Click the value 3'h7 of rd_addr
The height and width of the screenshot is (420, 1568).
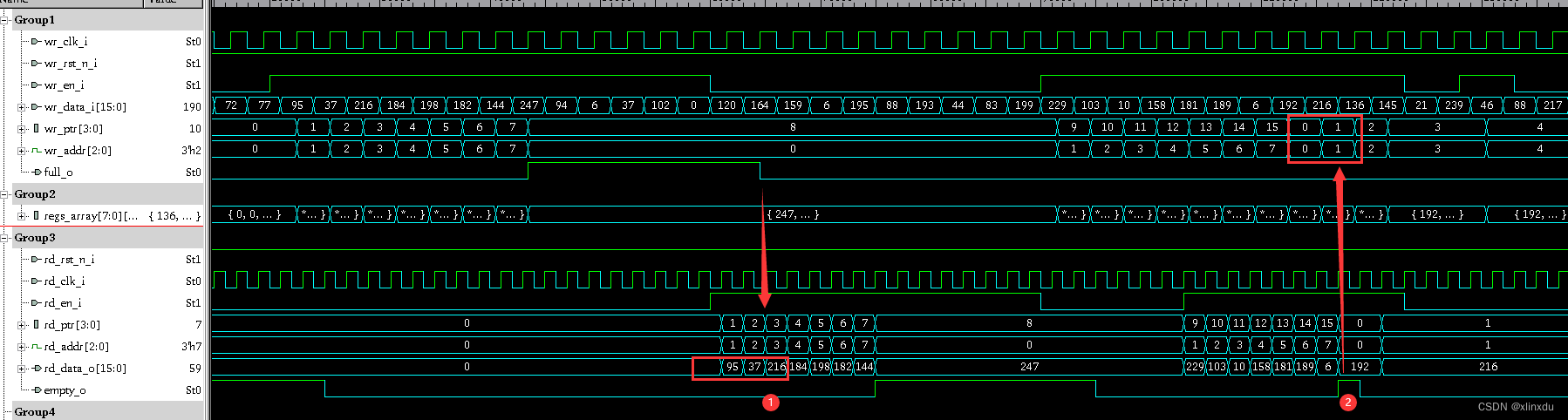(191, 346)
